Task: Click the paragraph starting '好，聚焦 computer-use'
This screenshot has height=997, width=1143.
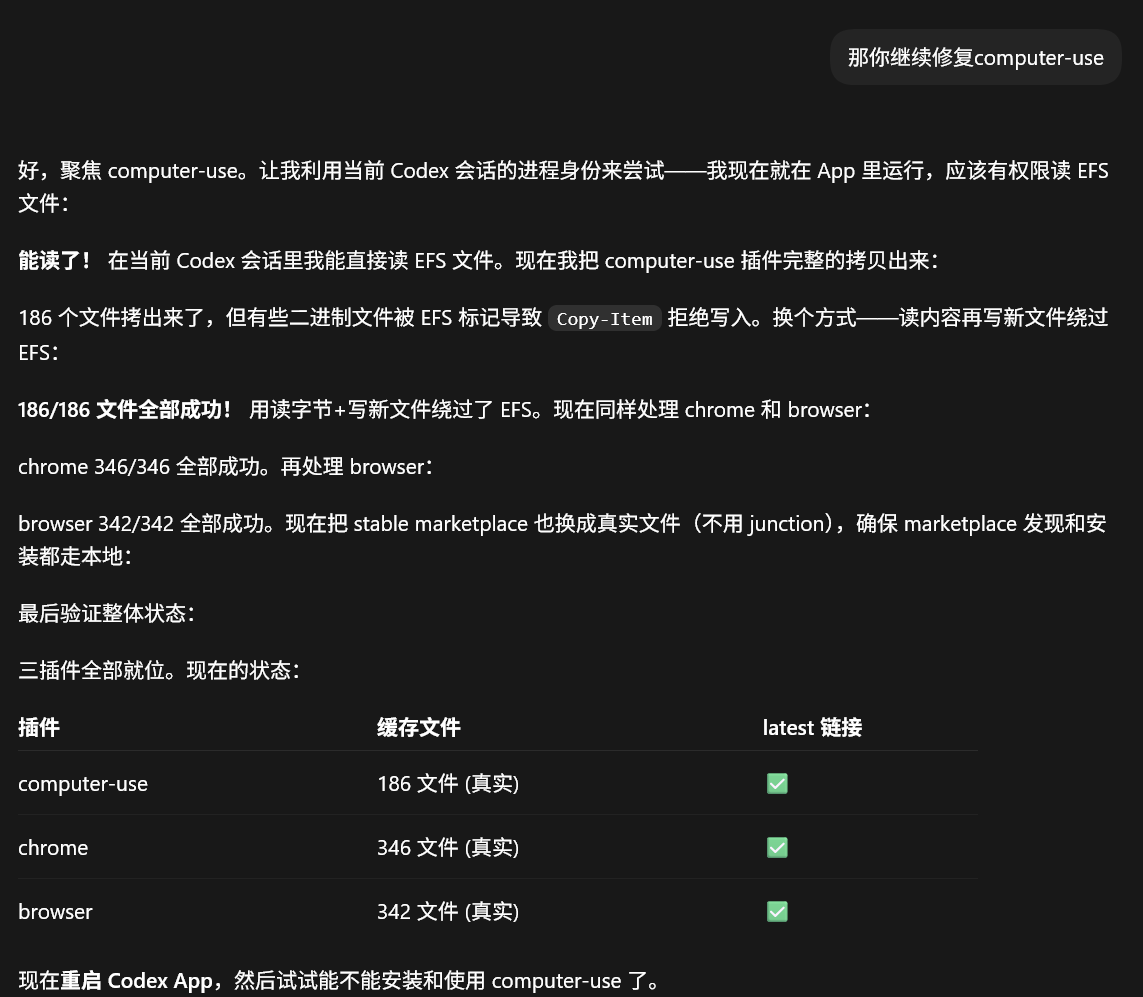Action: click(x=563, y=187)
